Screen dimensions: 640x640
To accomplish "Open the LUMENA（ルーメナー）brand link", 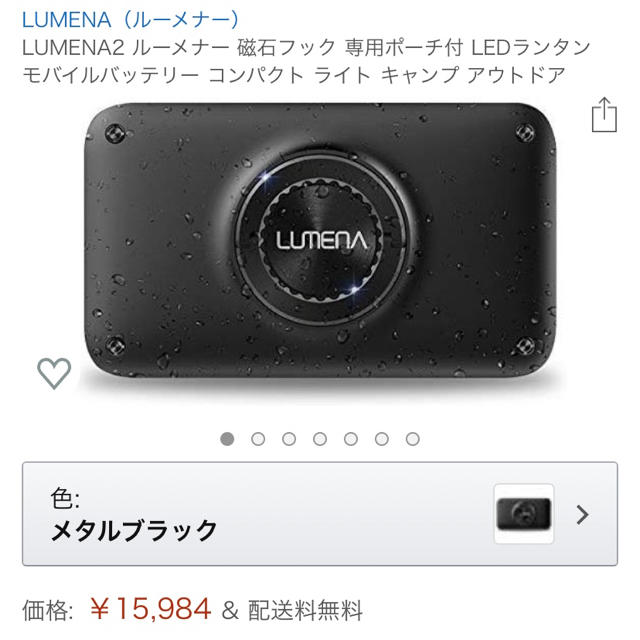I will 131,20.
